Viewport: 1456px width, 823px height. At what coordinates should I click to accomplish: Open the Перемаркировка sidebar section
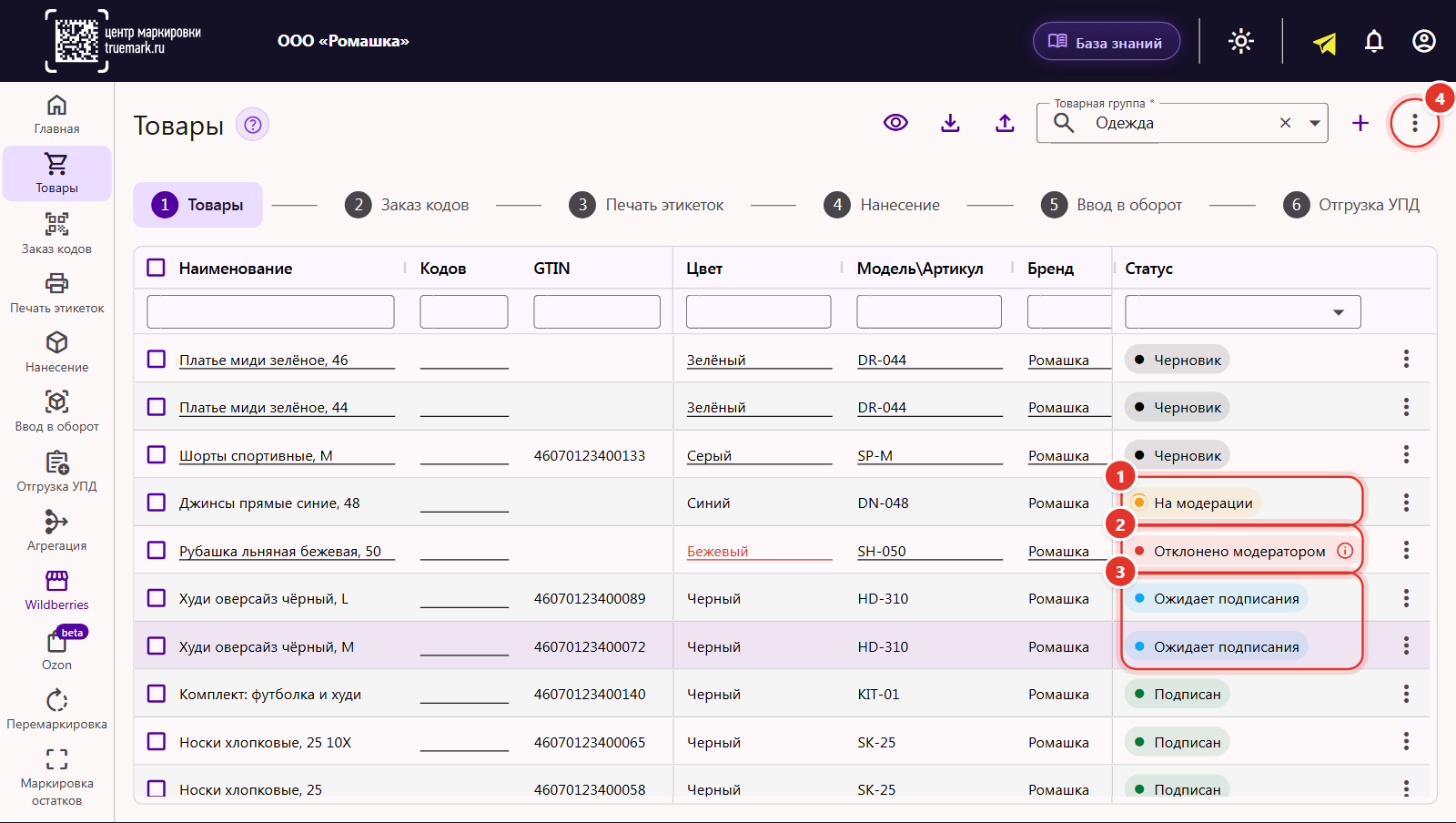point(56,708)
